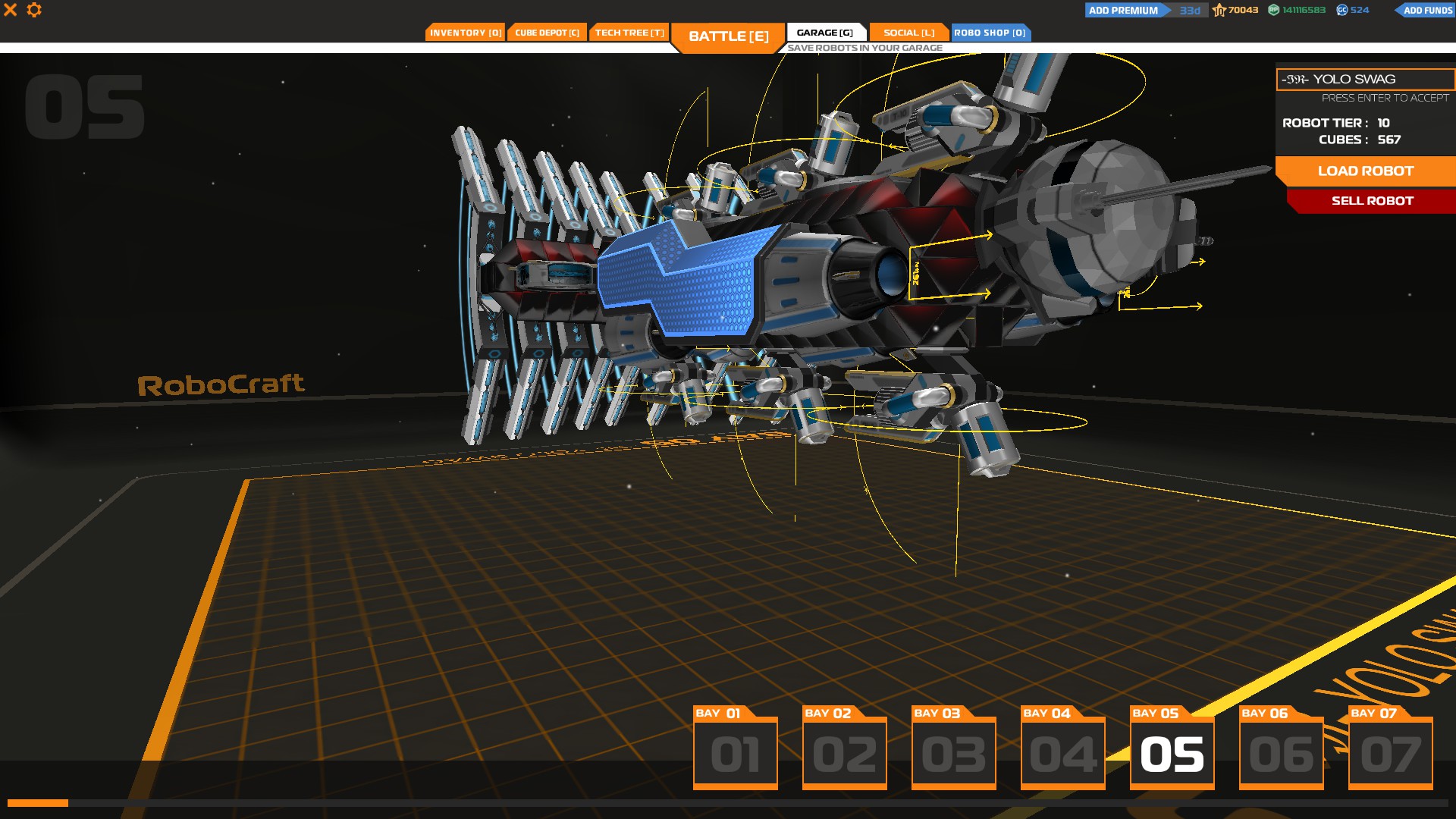Select garage Bay 06

tap(1281, 748)
